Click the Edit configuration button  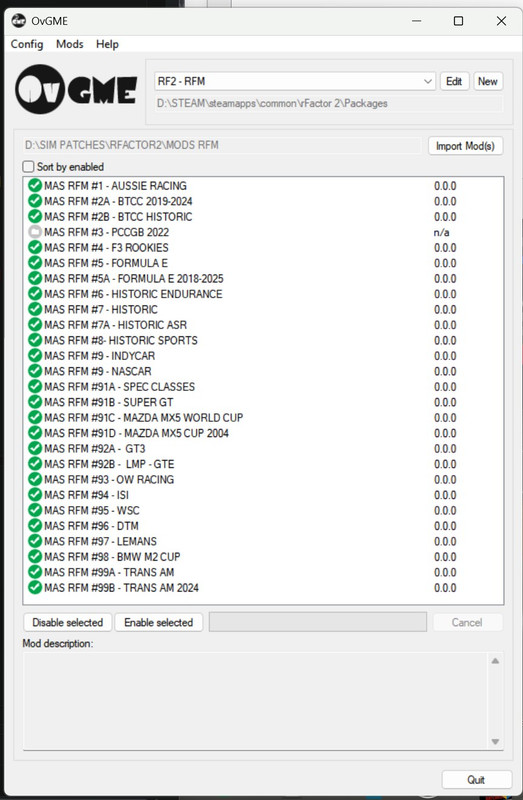454,81
